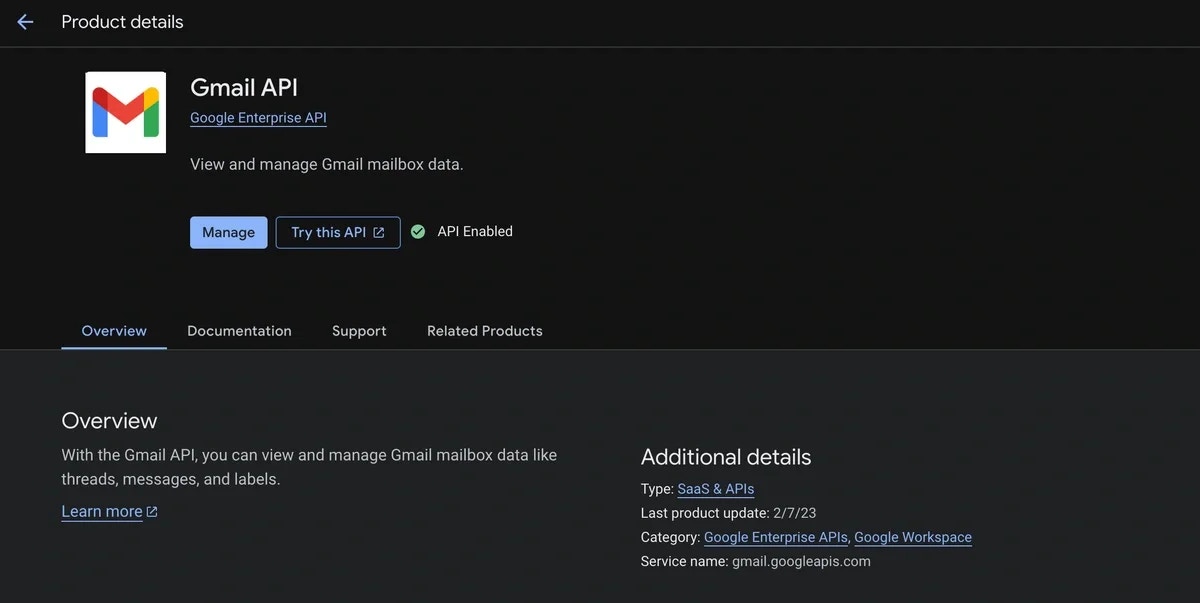Screen dimensions: 1200x603
Task: Go back using the left arrow icon
Action: point(25,22)
